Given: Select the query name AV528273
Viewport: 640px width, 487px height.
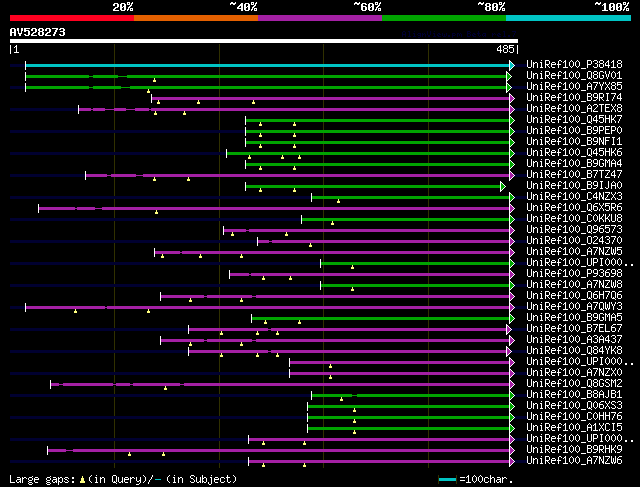Looking at the screenshot, I should pos(38,32).
